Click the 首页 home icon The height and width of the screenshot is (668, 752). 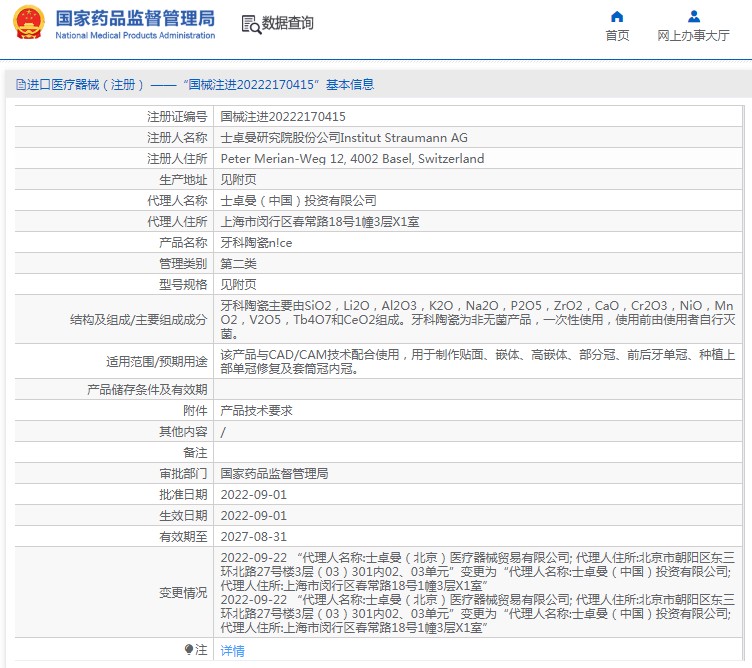click(617, 16)
